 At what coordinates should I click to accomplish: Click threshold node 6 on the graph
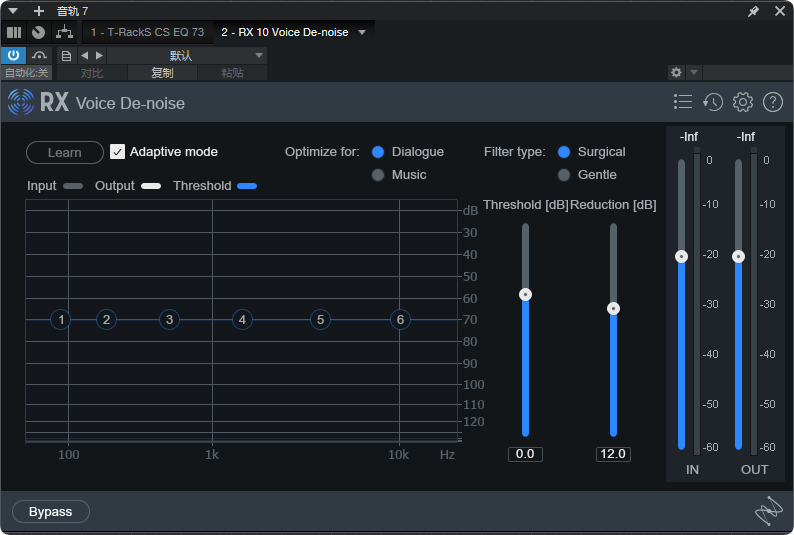pyautogui.click(x=400, y=319)
